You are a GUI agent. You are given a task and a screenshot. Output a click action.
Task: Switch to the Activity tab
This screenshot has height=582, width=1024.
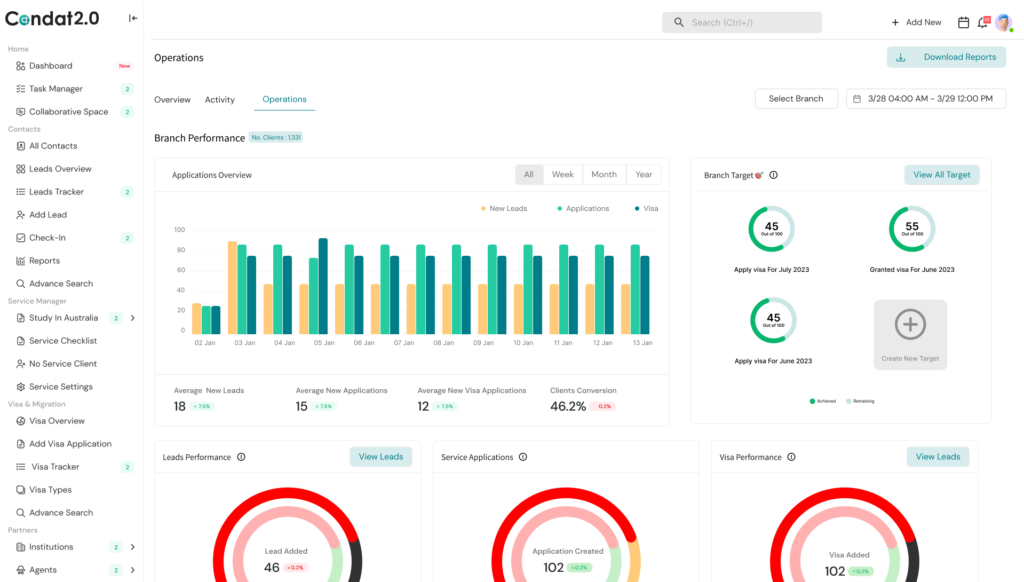(x=219, y=100)
